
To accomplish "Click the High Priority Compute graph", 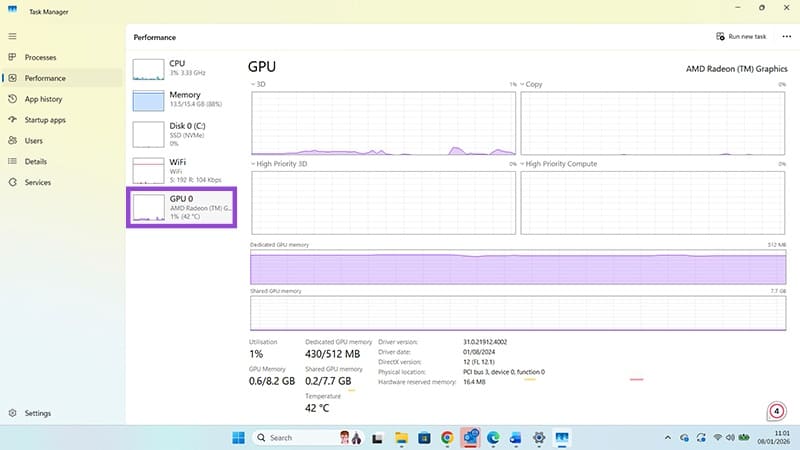I will (x=653, y=203).
